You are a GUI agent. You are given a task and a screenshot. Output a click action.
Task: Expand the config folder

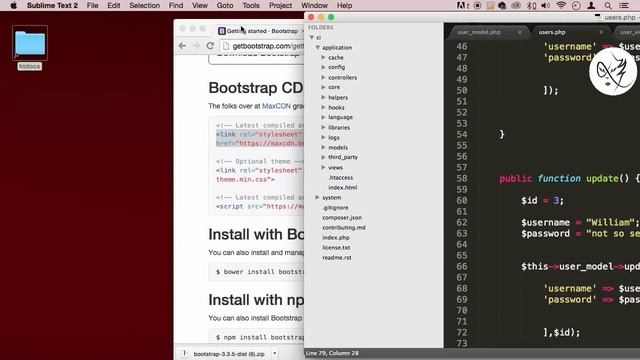(x=323, y=67)
